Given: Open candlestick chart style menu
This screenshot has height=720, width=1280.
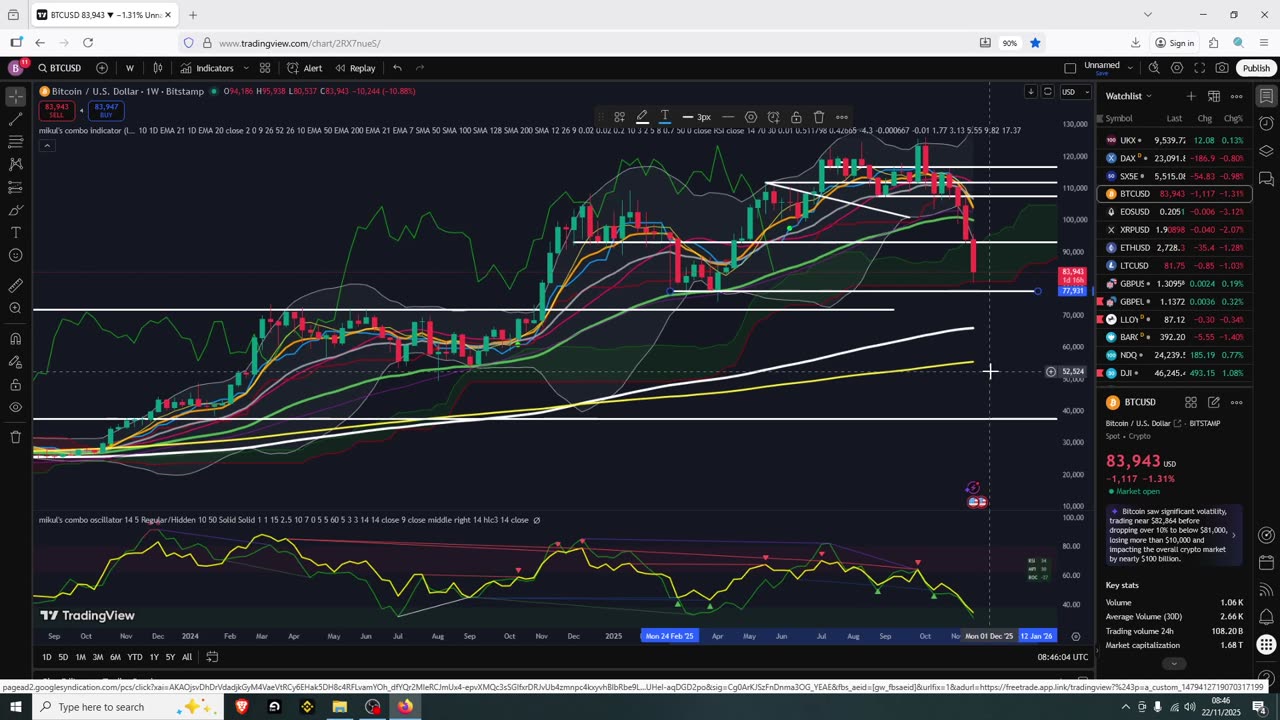Looking at the screenshot, I should point(158,68).
